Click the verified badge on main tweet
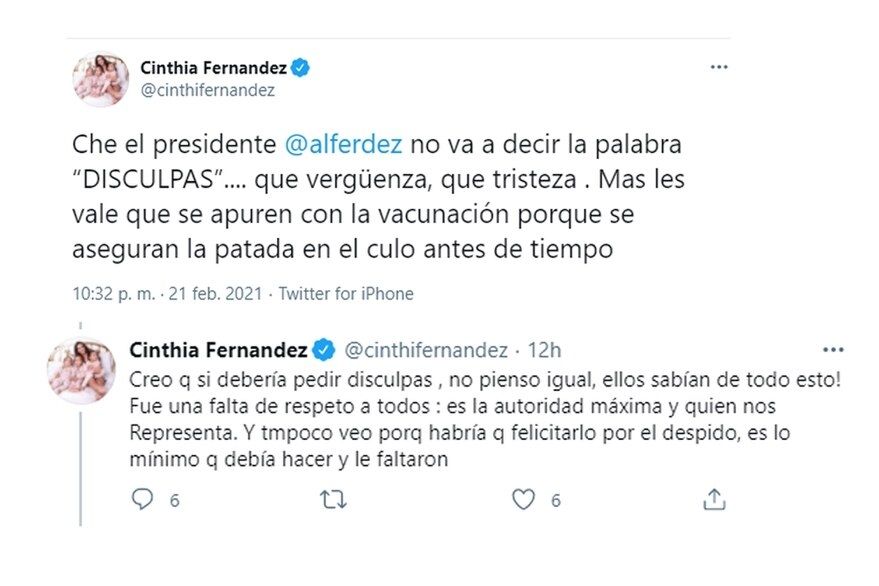879x586 pixels. 301,68
